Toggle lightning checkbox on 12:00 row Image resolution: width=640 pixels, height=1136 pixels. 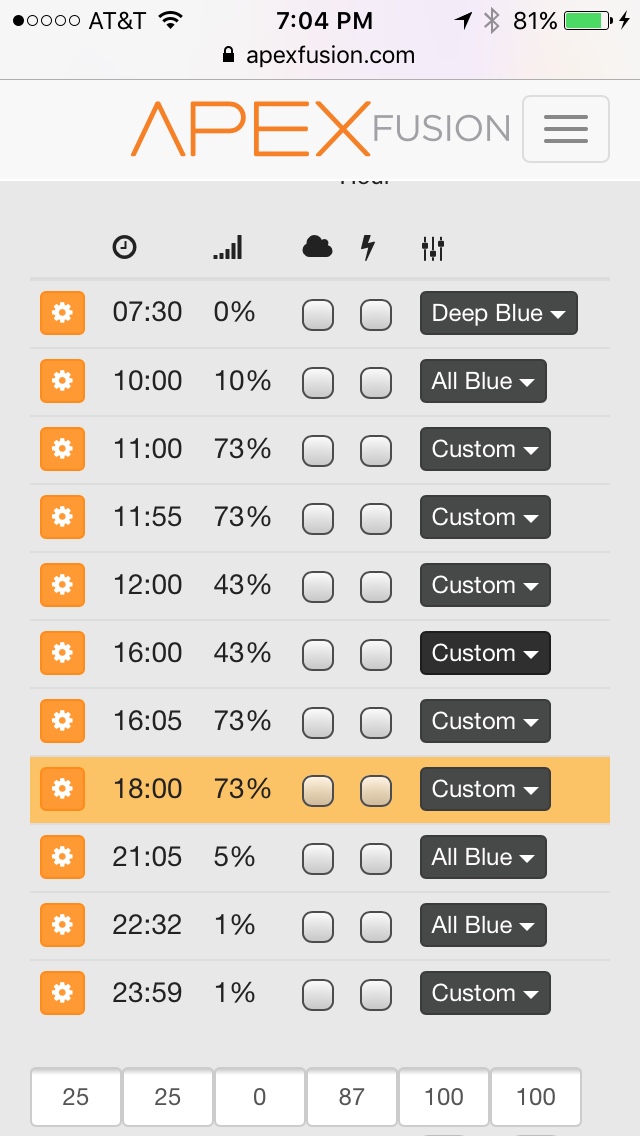tap(375, 586)
